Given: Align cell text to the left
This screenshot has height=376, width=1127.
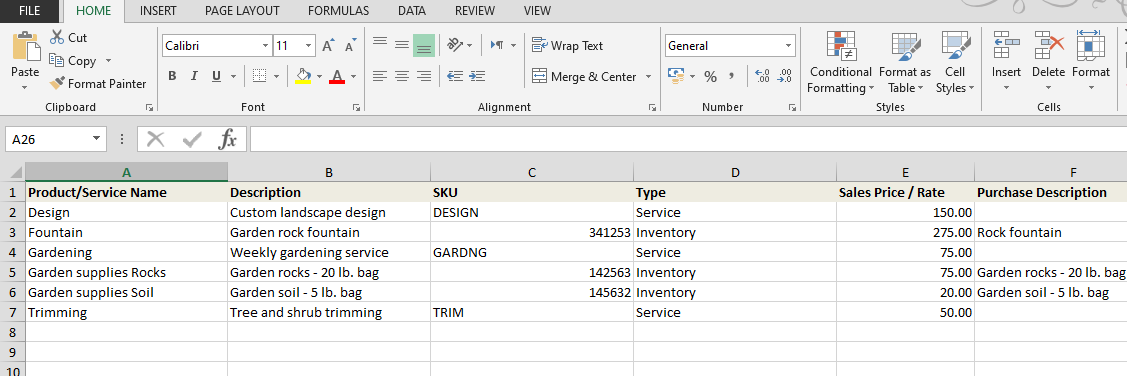Looking at the screenshot, I should 380,76.
